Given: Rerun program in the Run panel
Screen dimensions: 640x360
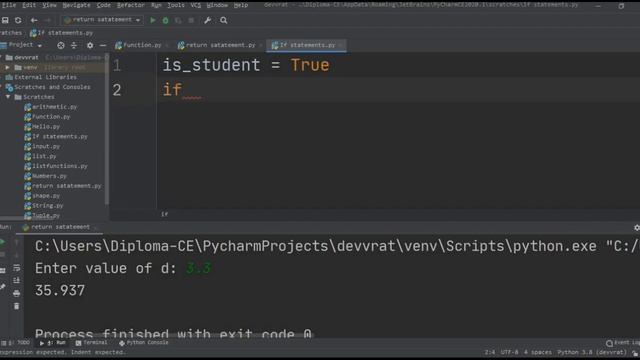Looking at the screenshot, I should [x=2, y=242].
